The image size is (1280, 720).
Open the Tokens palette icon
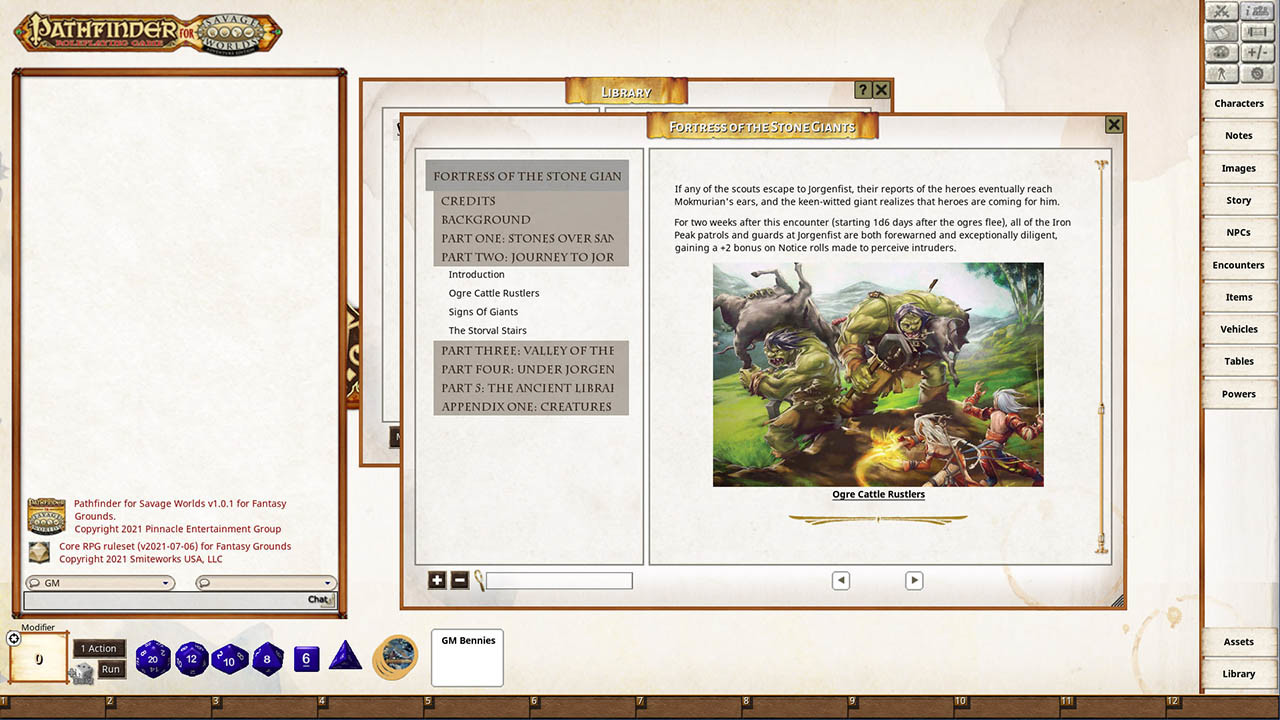tap(1221, 51)
